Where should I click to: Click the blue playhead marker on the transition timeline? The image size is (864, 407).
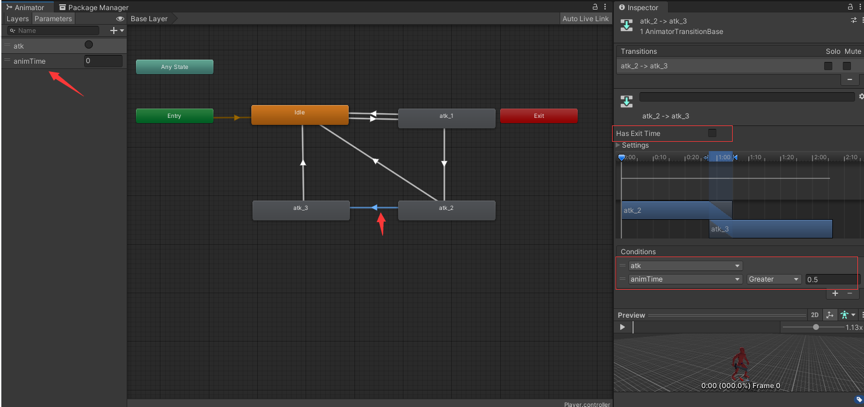(x=622, y=158)
